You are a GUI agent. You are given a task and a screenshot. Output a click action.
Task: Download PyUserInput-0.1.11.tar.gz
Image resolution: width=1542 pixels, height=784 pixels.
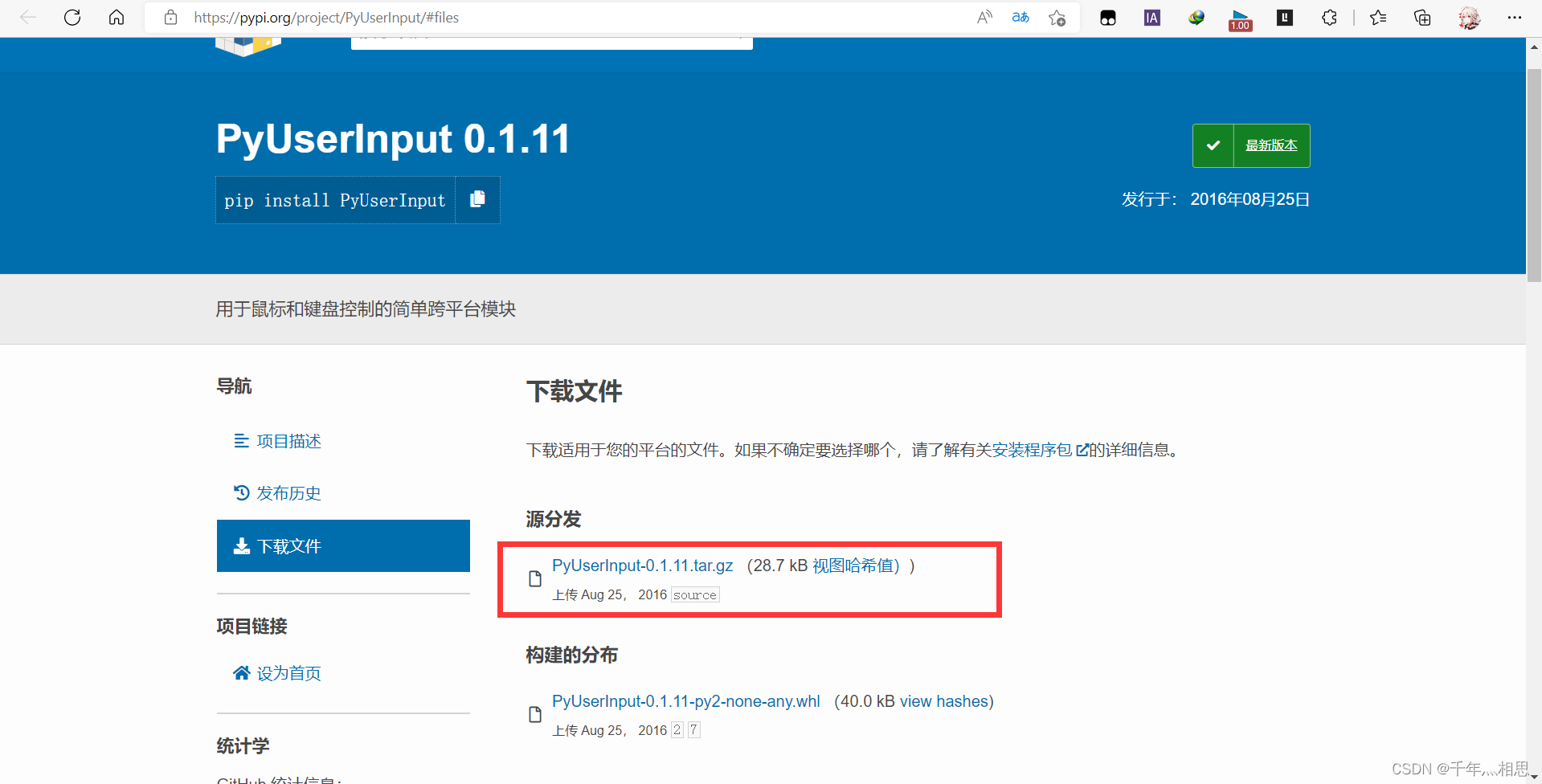pos(642,566)
